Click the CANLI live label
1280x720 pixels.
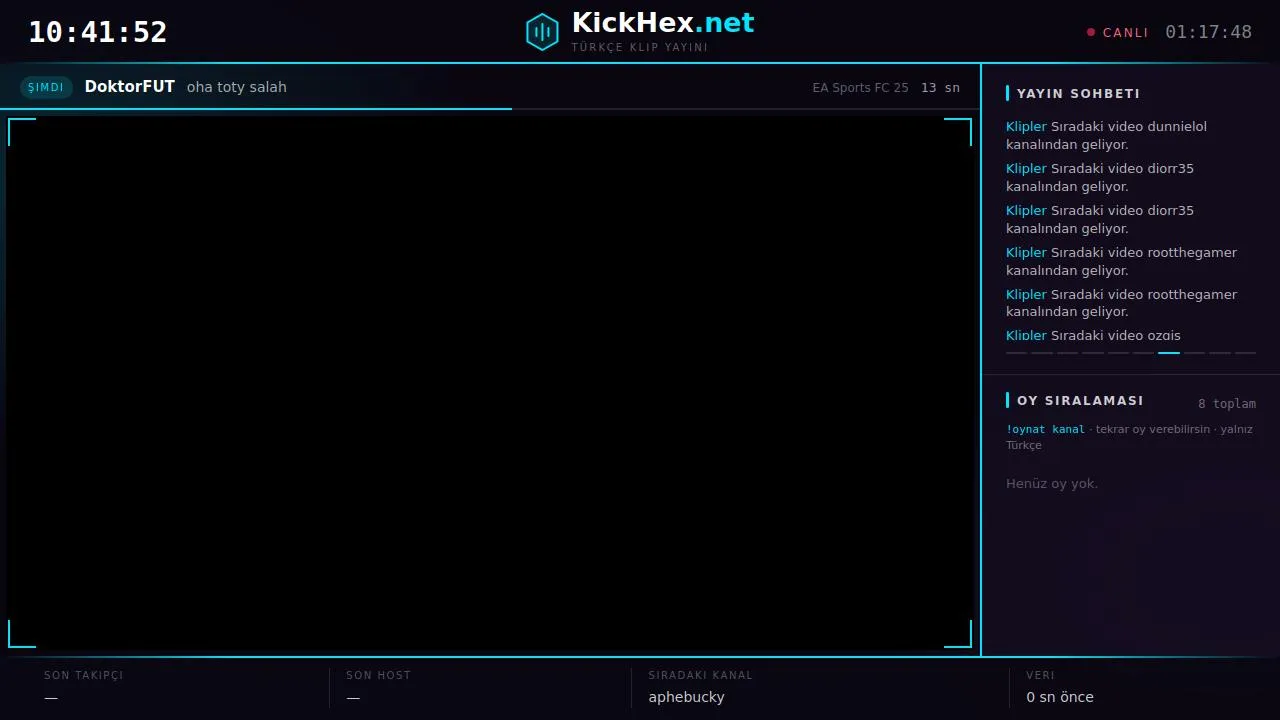click(x=1125, y=33)
